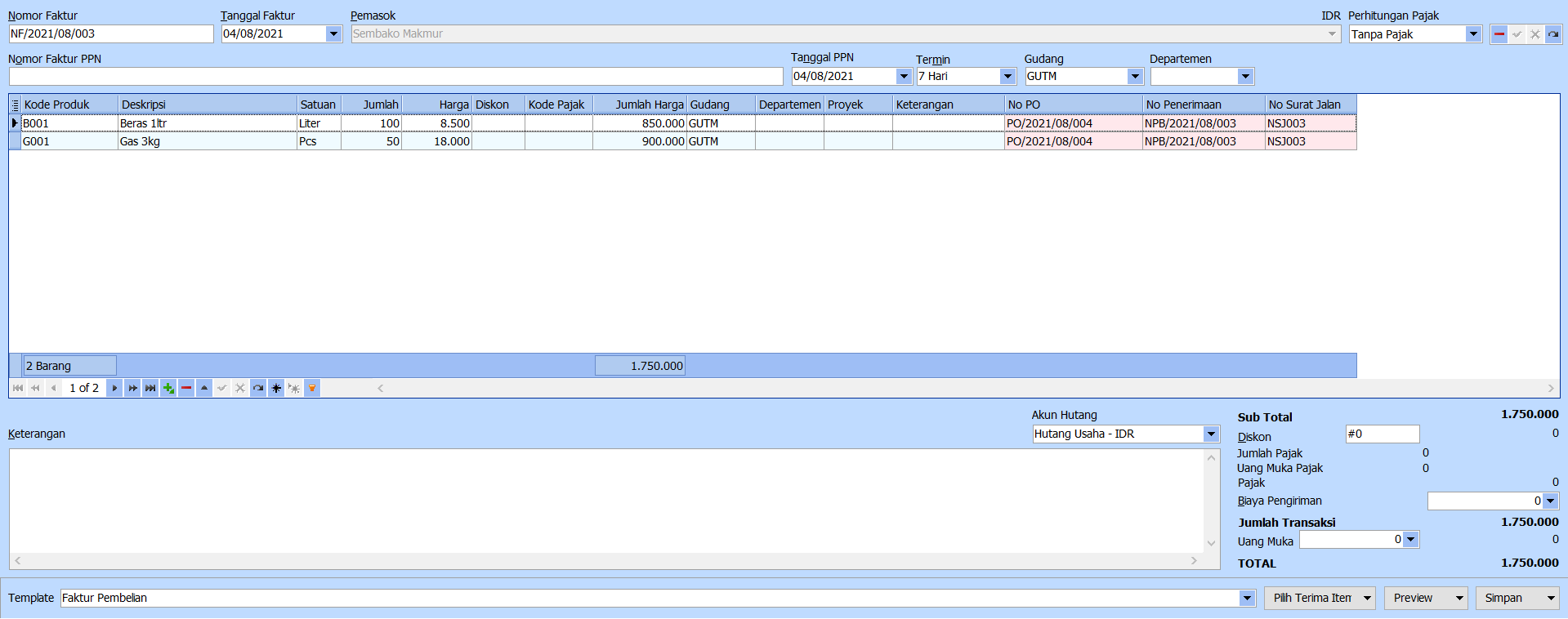This screenshot has height=619, width=1568.
Task: Click the Liter unit cell
Action: (319, 123)
